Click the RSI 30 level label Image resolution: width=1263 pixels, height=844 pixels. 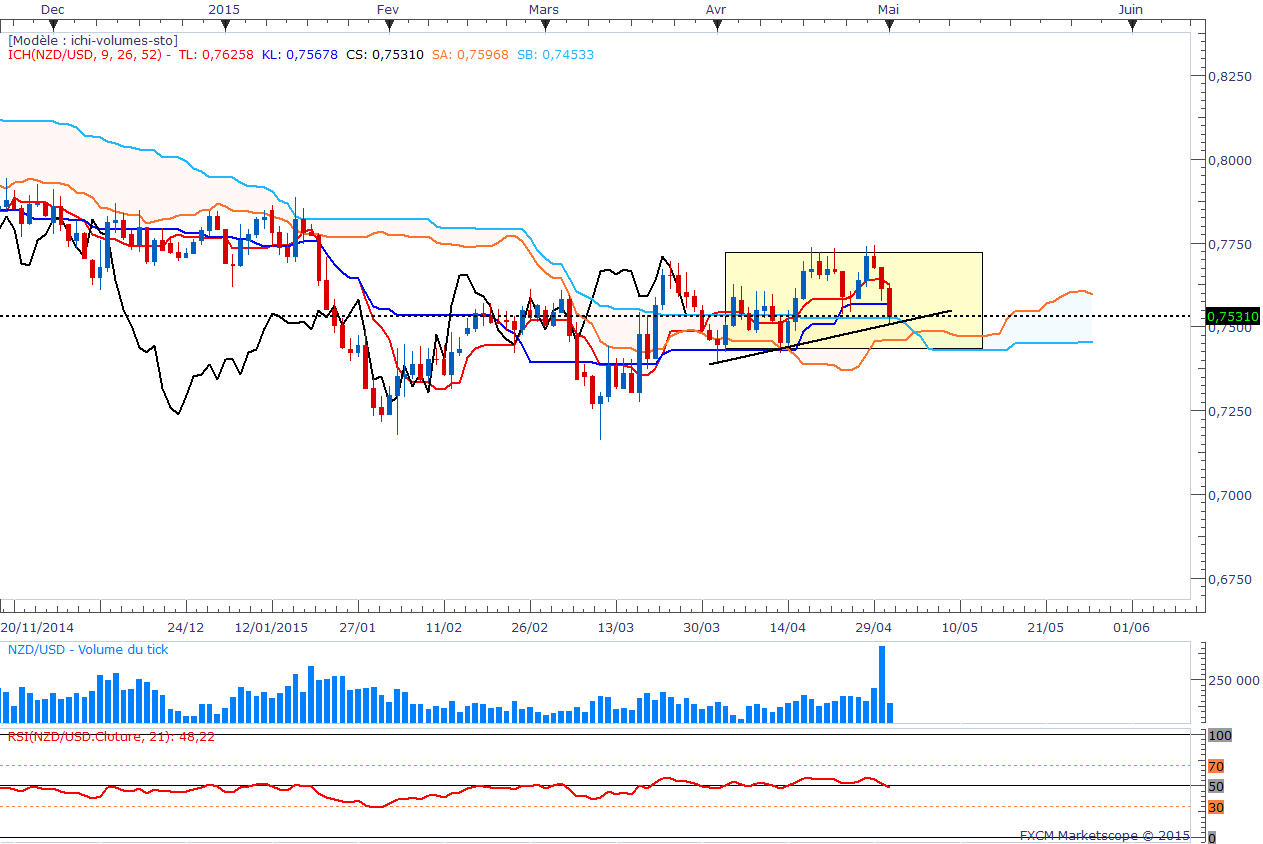tap(1216, 807)
